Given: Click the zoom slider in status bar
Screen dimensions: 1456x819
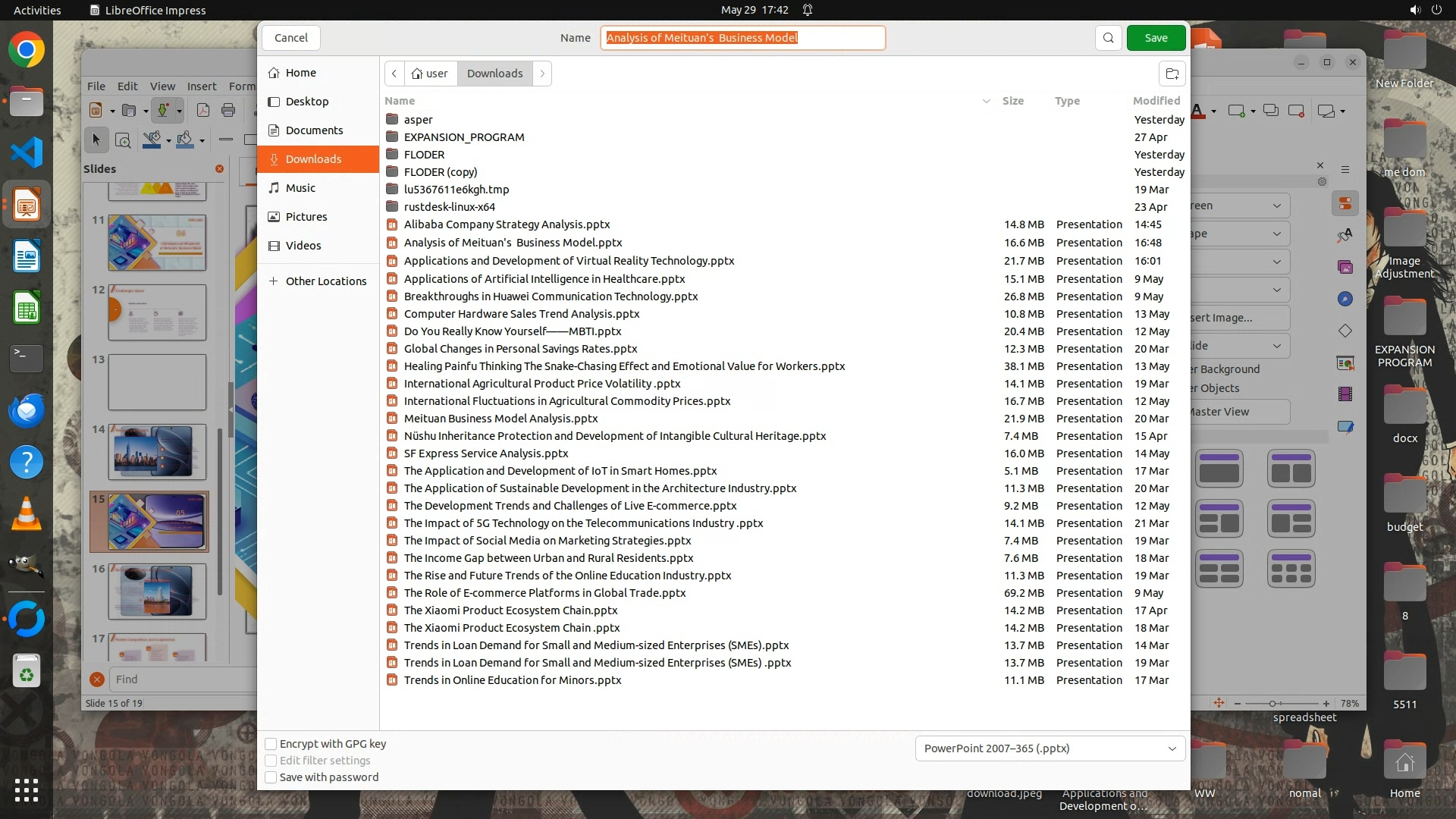Looking at the screenshot, I should [1273, 704].
